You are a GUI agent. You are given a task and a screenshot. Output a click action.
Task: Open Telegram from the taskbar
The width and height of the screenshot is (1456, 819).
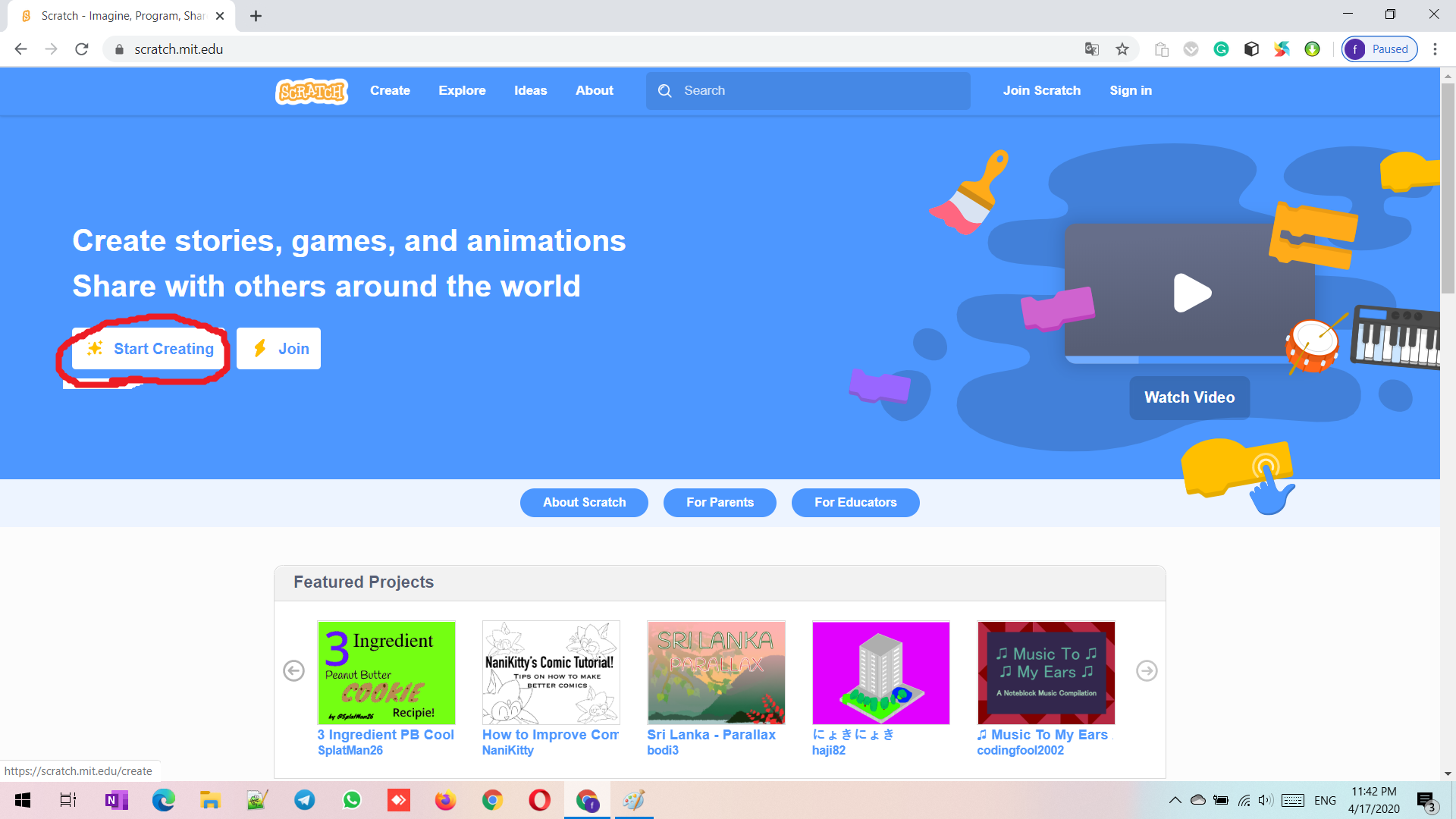click(305, 800)
